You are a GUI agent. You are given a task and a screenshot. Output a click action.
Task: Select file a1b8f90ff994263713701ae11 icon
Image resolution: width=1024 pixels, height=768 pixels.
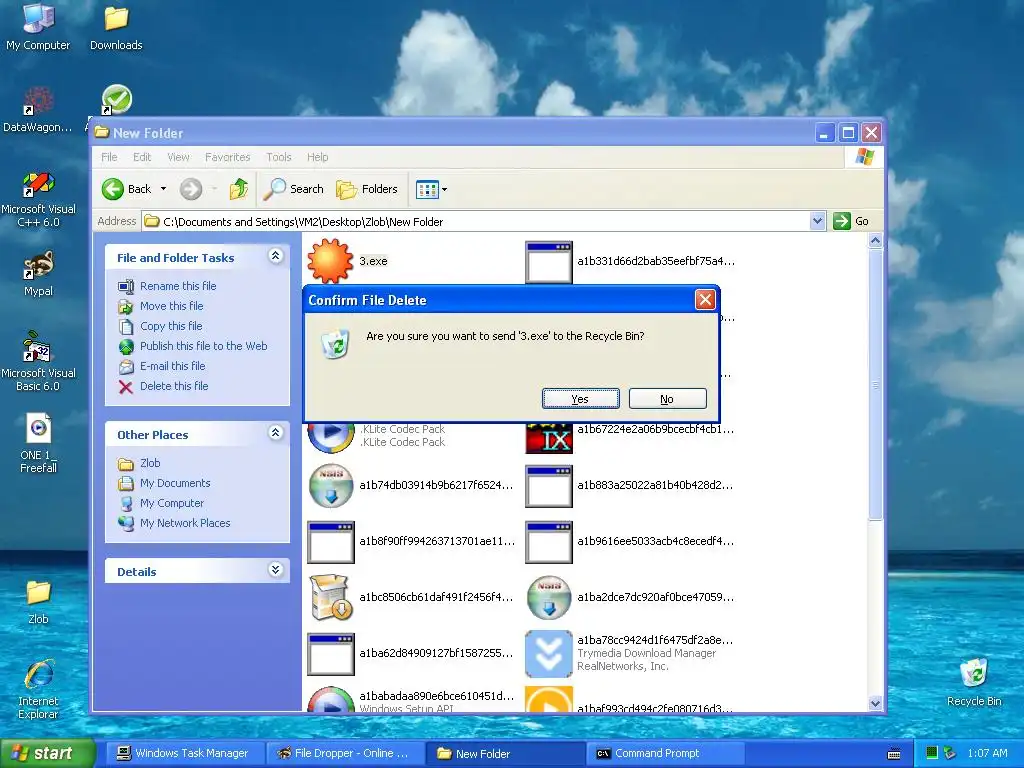pos(331,542)
